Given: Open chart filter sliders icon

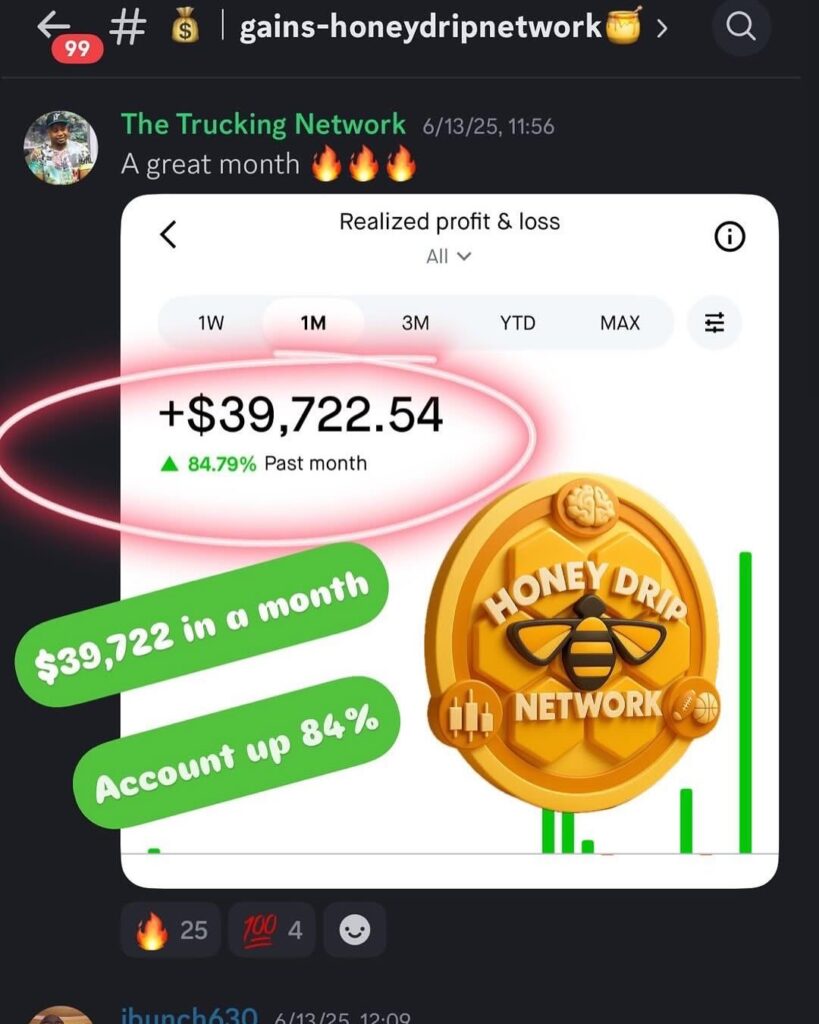Looking at the screenshot, I should click(714, 323).
